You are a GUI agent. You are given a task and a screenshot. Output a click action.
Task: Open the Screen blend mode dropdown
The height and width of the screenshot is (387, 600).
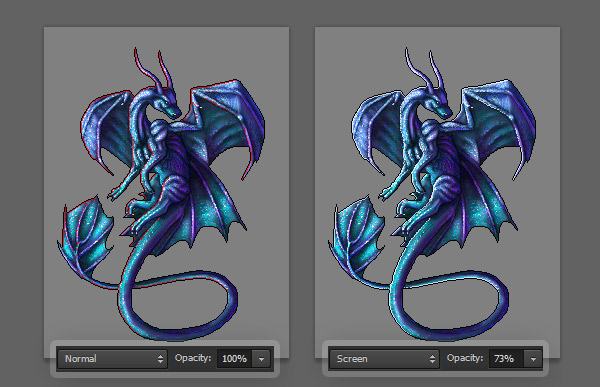(384, 359)
